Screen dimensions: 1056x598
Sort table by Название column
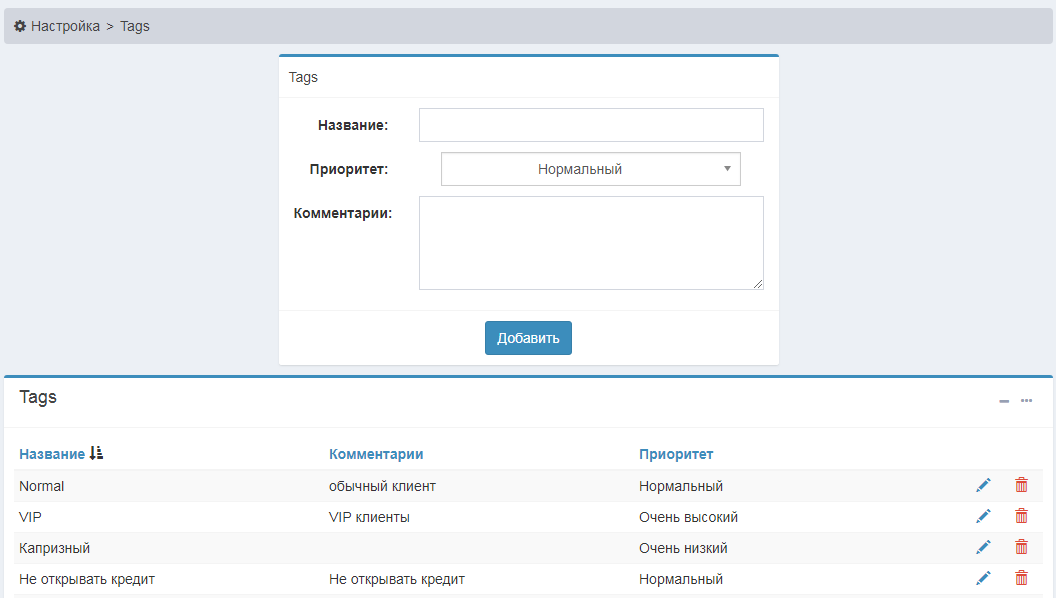click(x=51, y=454)
